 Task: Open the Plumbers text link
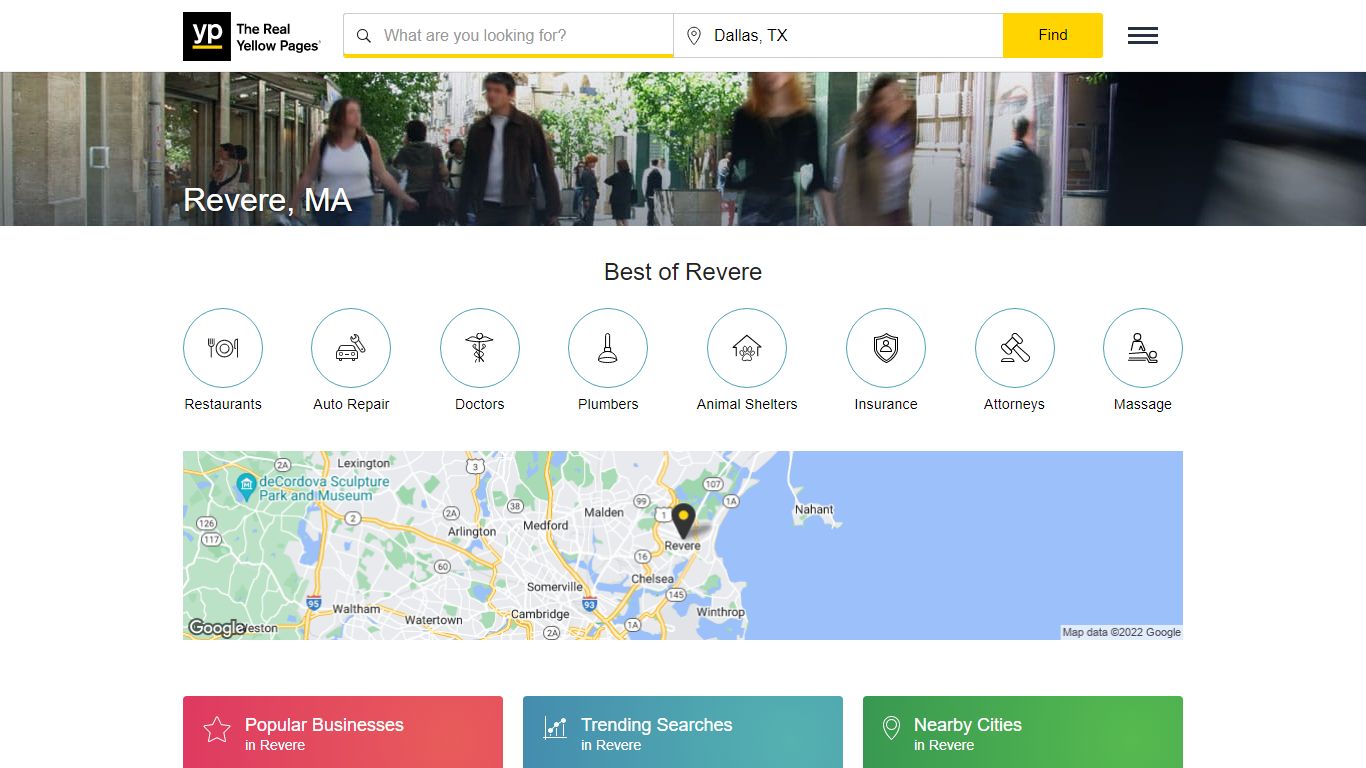point(608,404)
